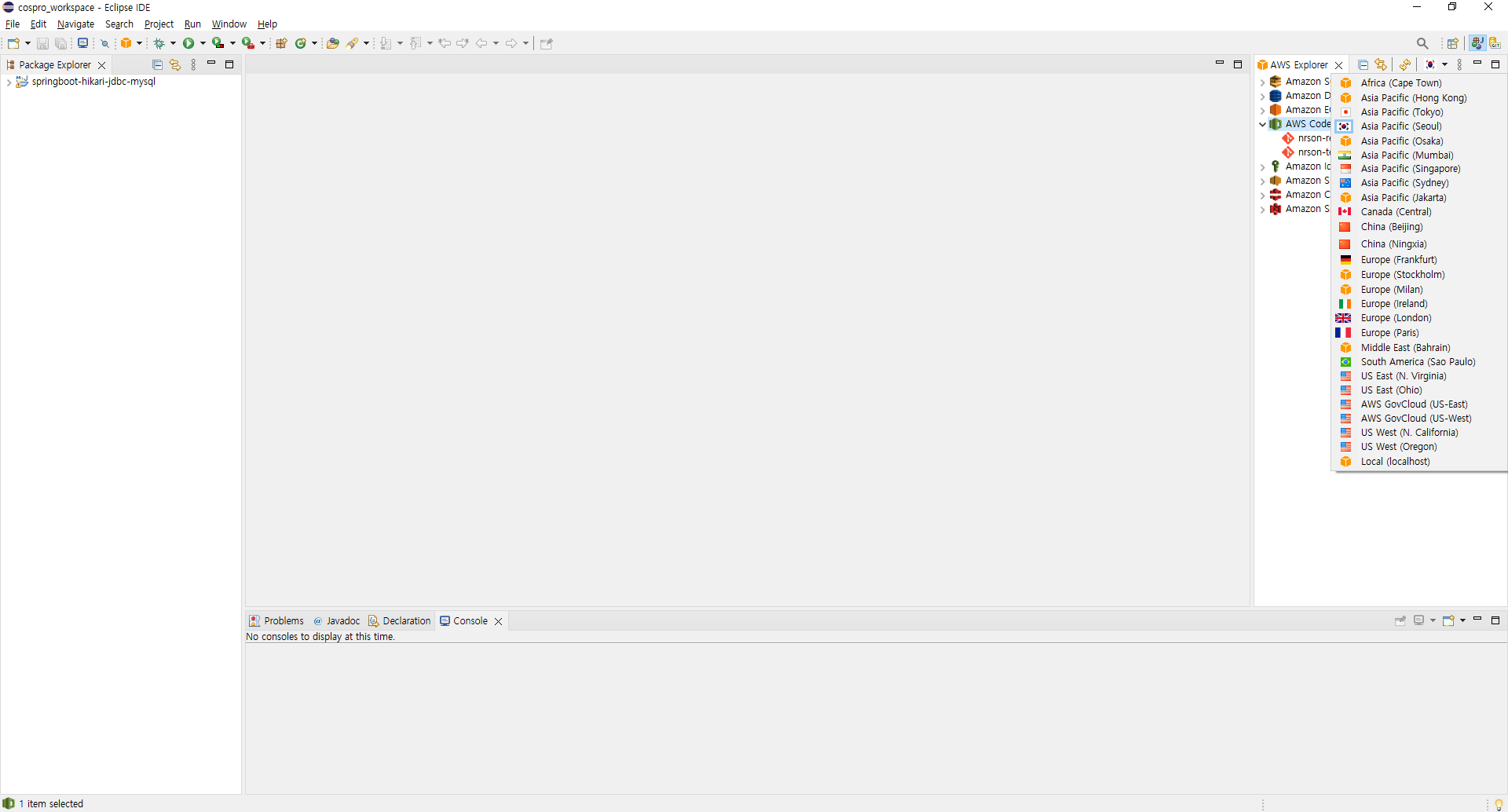Click the magnifier Quick Access search icon
This screenshot has height=812, width=1508.
point(1422,43)
